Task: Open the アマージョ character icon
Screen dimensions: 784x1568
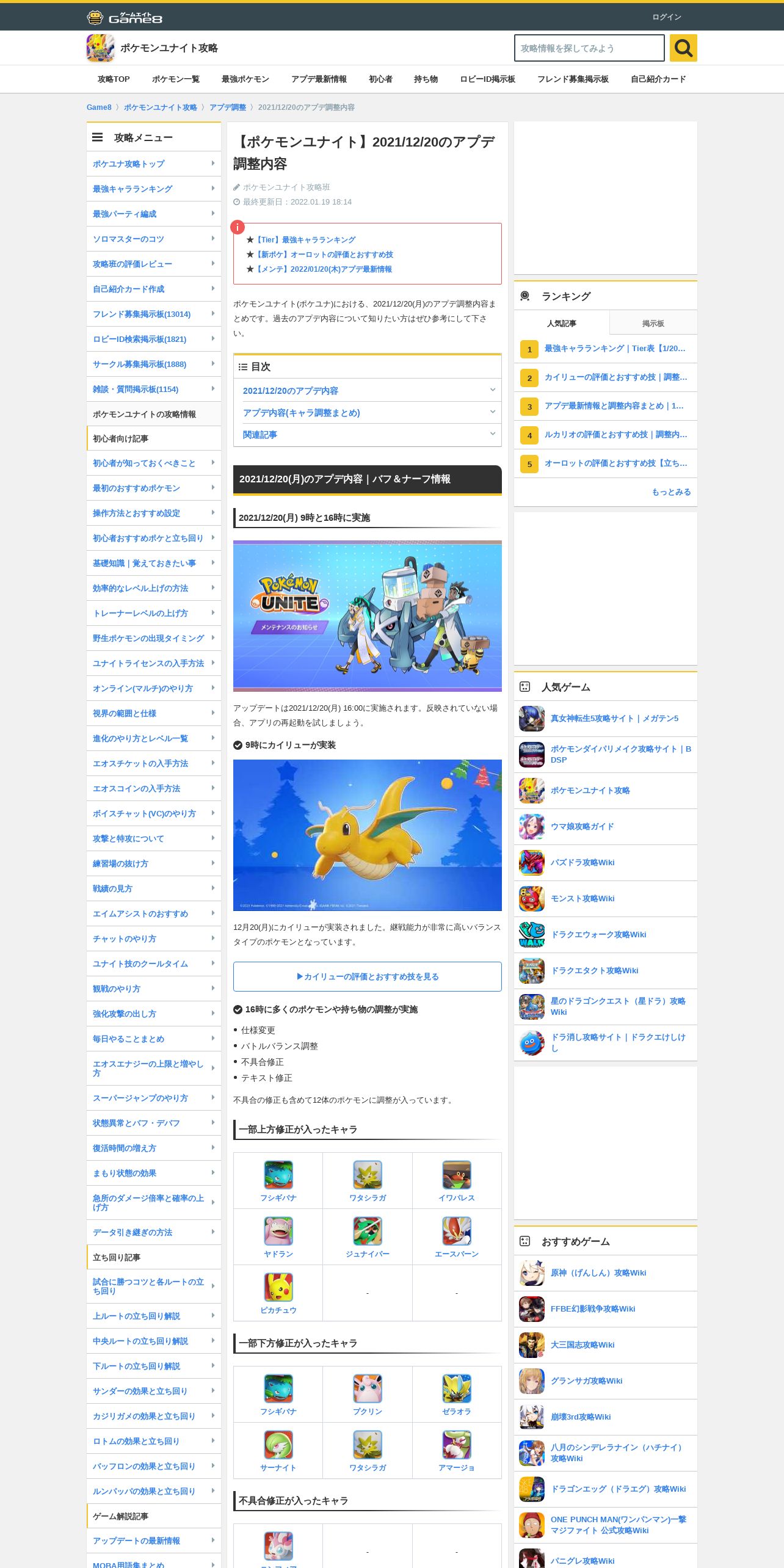Action: click(x=457, y=1445)
